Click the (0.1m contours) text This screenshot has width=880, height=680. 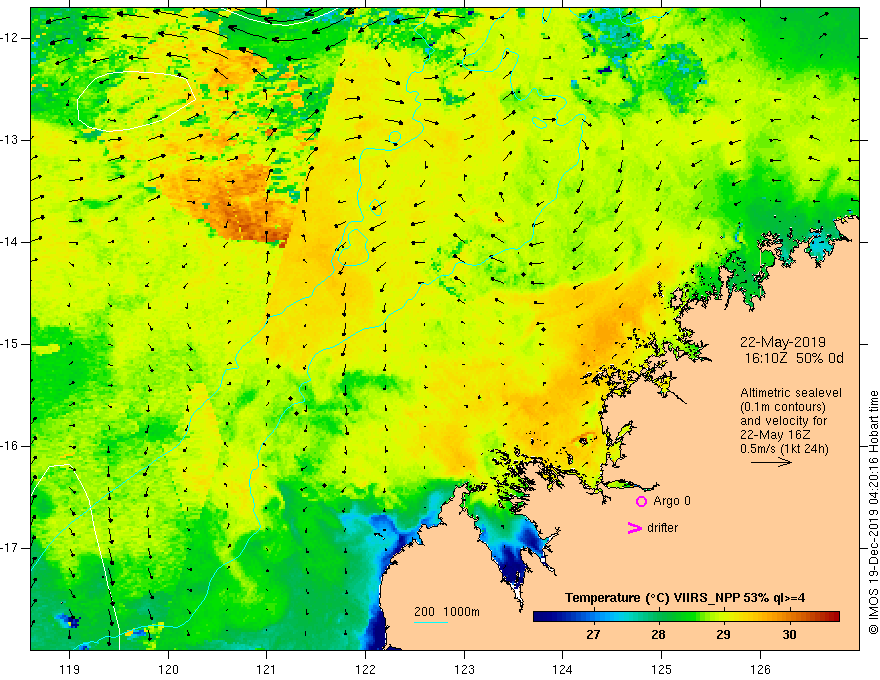coord(783,407)
